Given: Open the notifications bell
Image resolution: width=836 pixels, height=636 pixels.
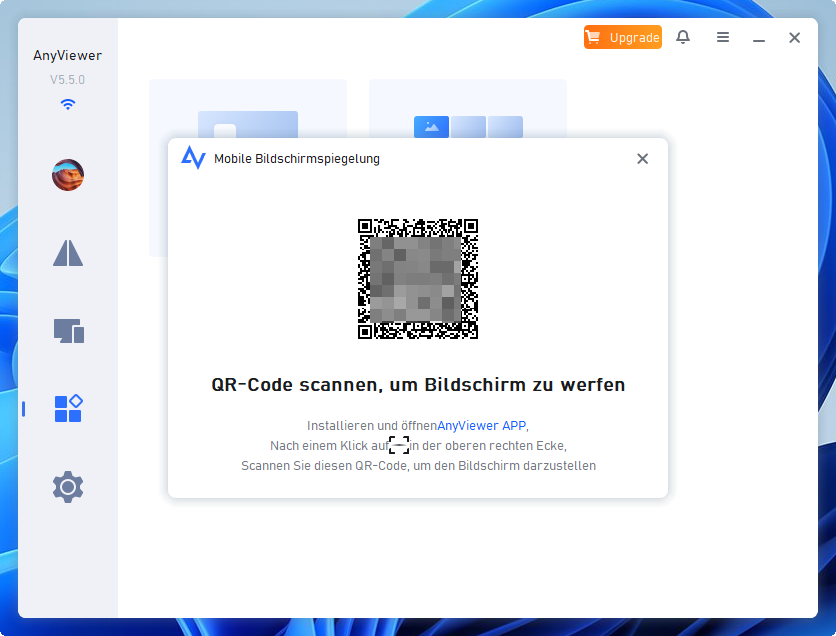Looking at the screenshot, I should [x=683, y=37].
